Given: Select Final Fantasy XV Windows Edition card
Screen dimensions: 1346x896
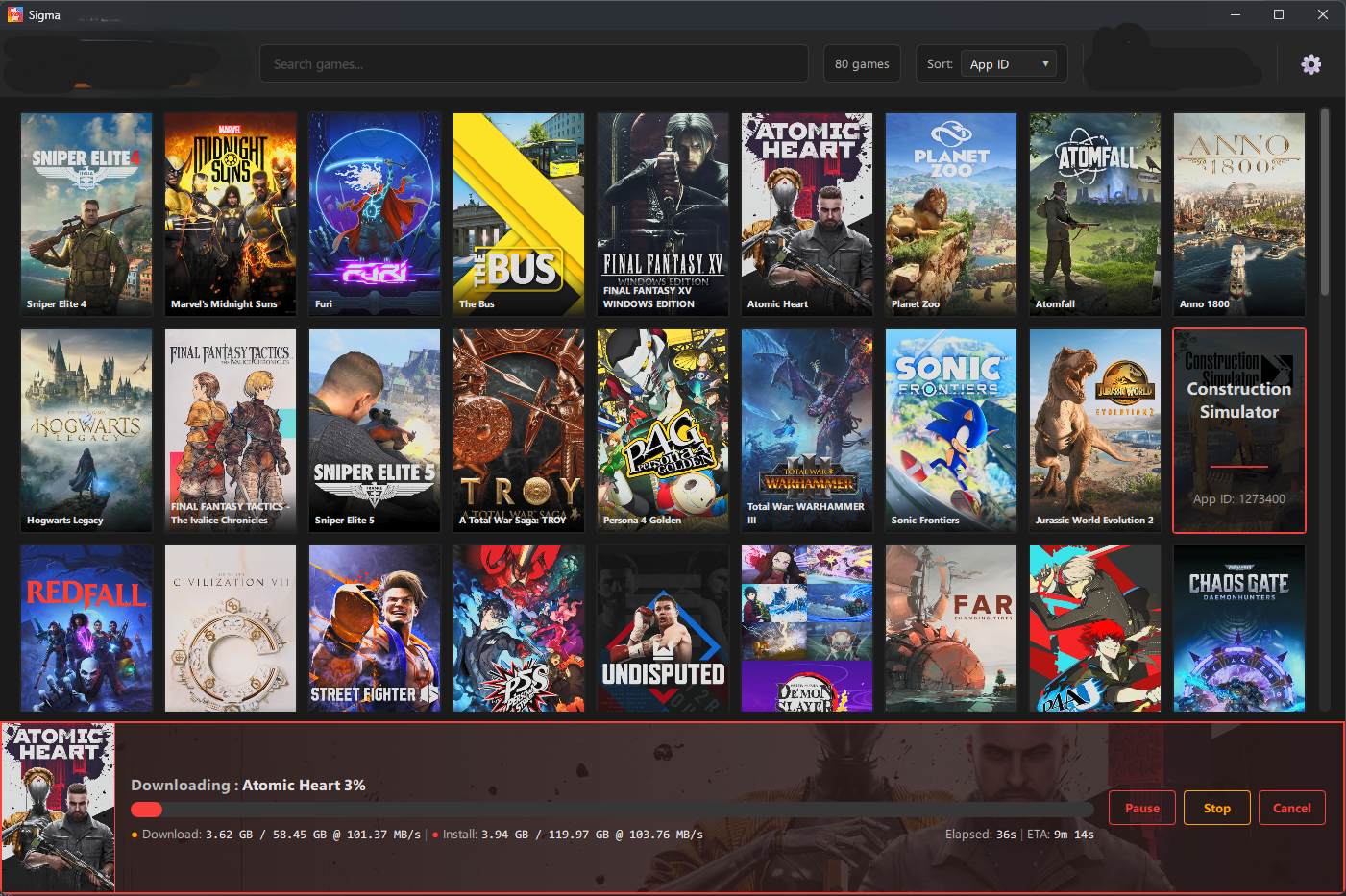Looking at the screenshot, I should 663,214.
